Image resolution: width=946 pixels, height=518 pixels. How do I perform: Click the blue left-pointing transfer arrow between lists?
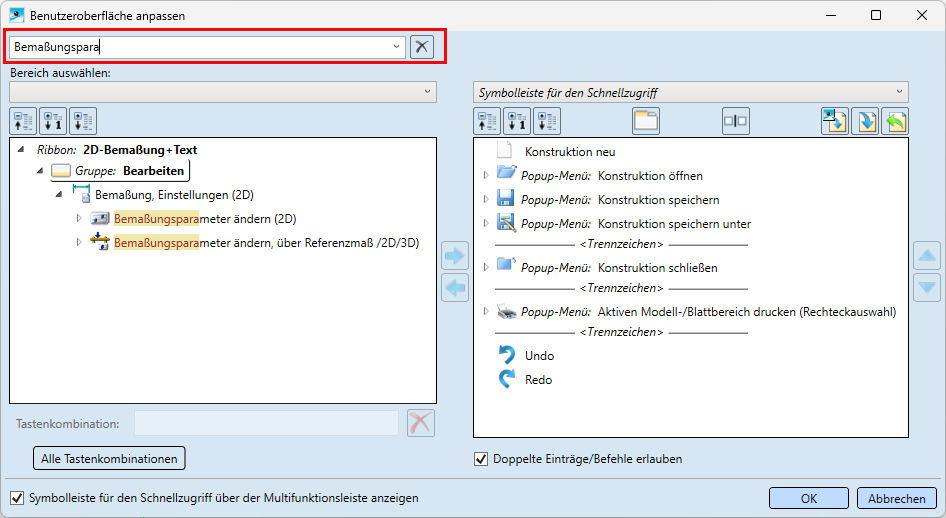coord(455,289)
